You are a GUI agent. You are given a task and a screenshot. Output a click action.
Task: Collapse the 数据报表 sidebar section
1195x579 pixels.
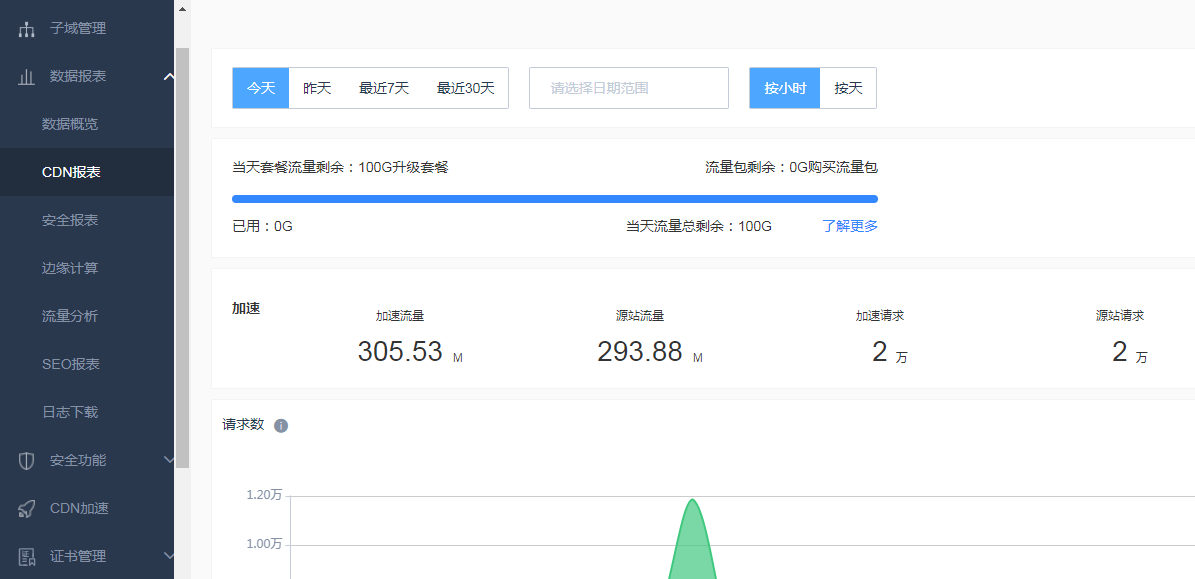point(169,75)
